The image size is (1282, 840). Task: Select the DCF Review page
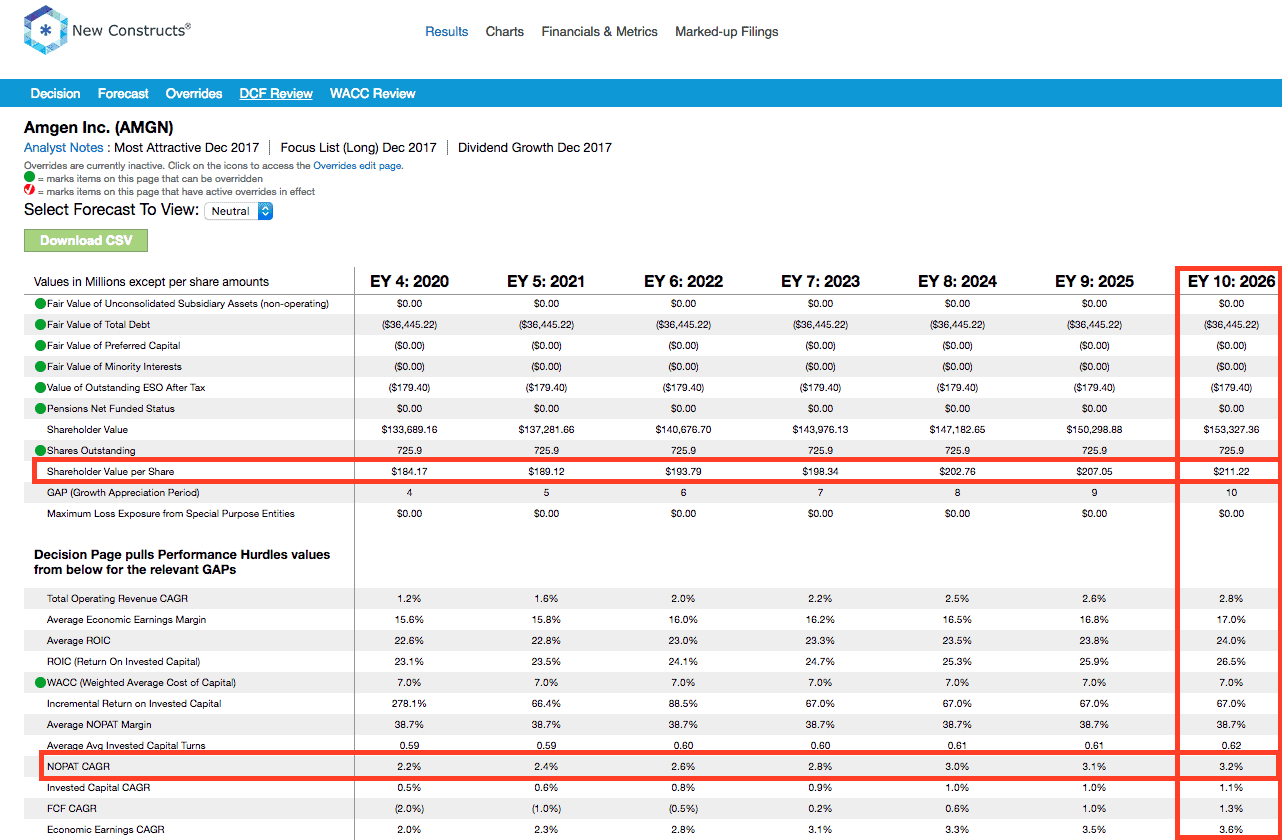pyautogui.click(x=276, y=93)
